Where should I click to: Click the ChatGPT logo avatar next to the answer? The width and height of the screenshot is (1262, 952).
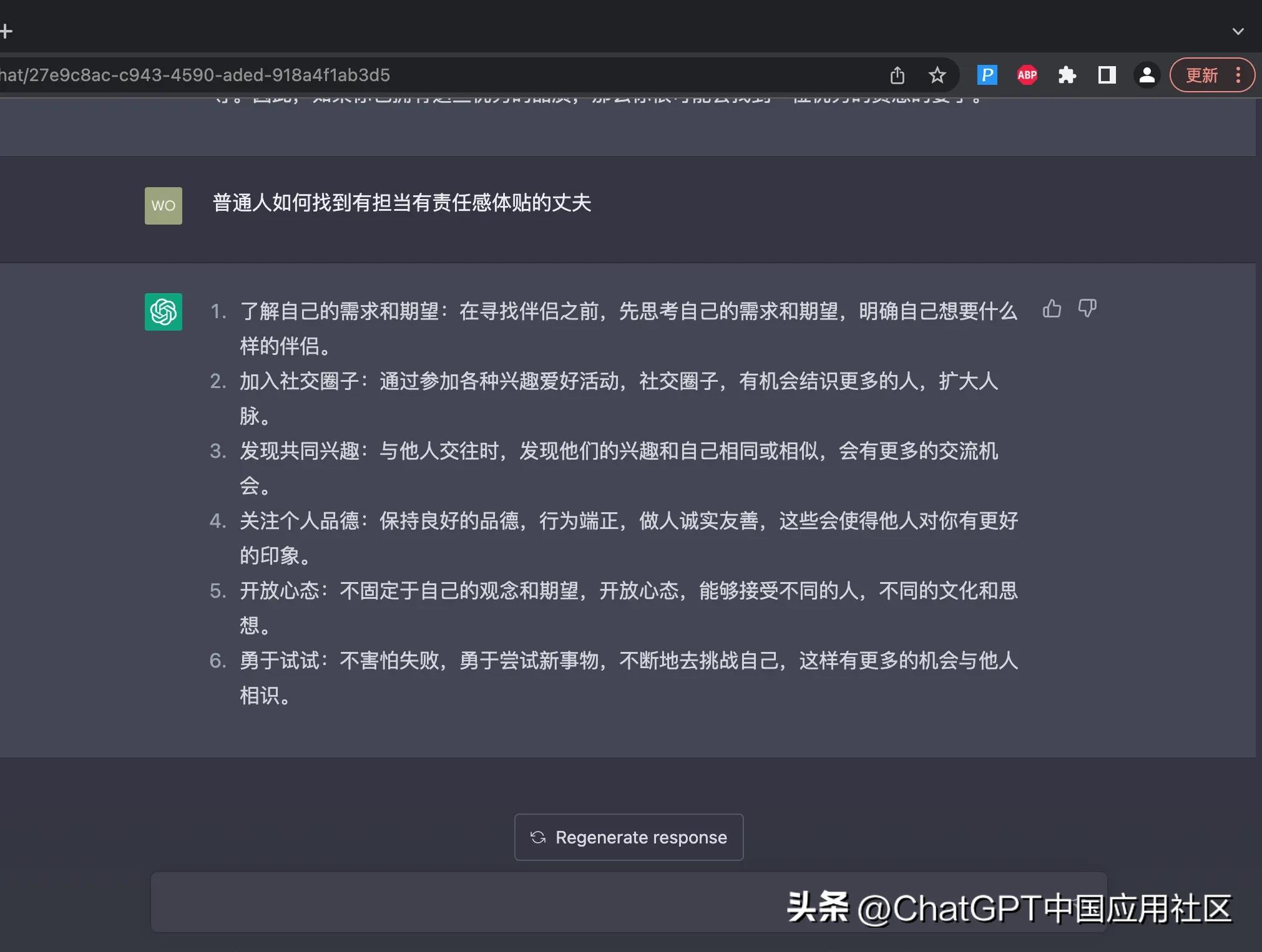(x=163, y=312)
